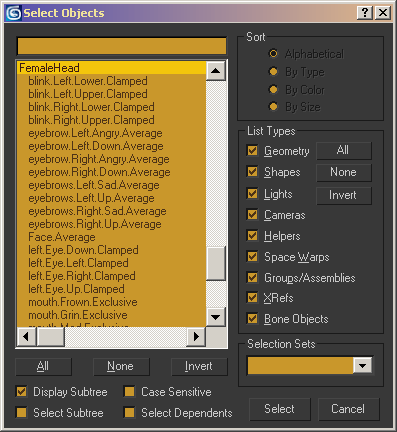
Task: Choose By Color sort option
Action: tap(273, 90)
